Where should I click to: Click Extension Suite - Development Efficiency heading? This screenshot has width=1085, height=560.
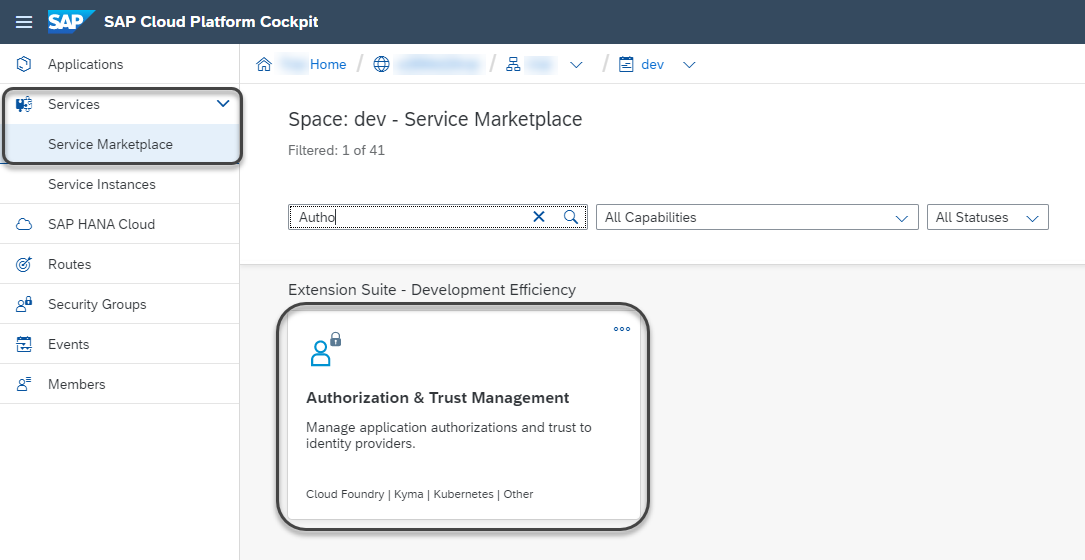click(432, 289)
